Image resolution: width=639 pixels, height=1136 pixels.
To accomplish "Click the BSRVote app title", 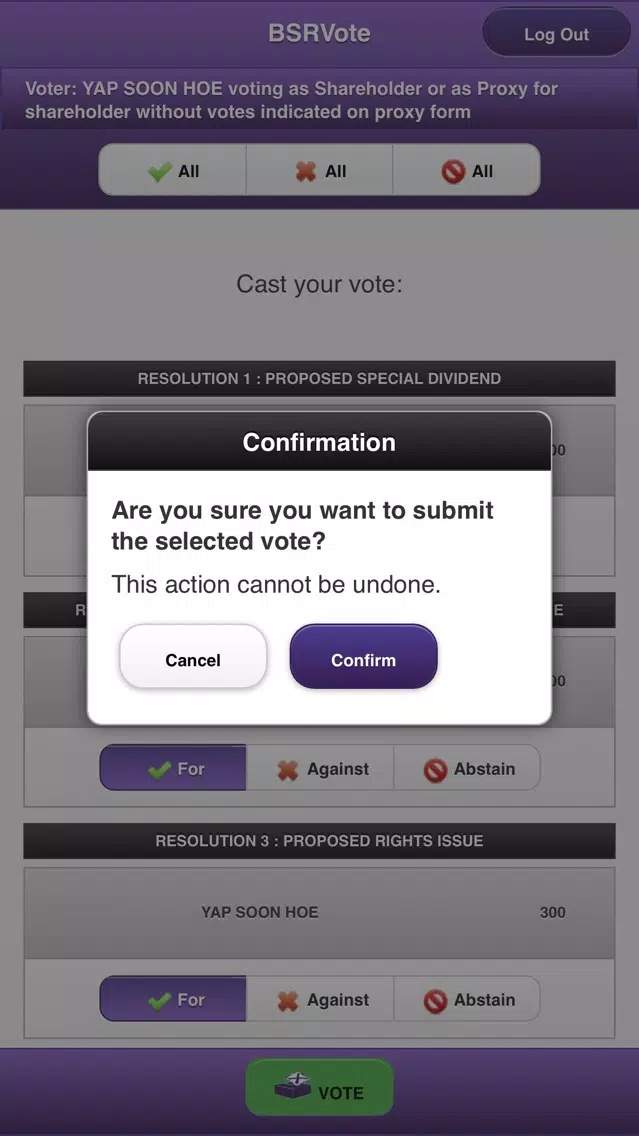I will 319,33.
